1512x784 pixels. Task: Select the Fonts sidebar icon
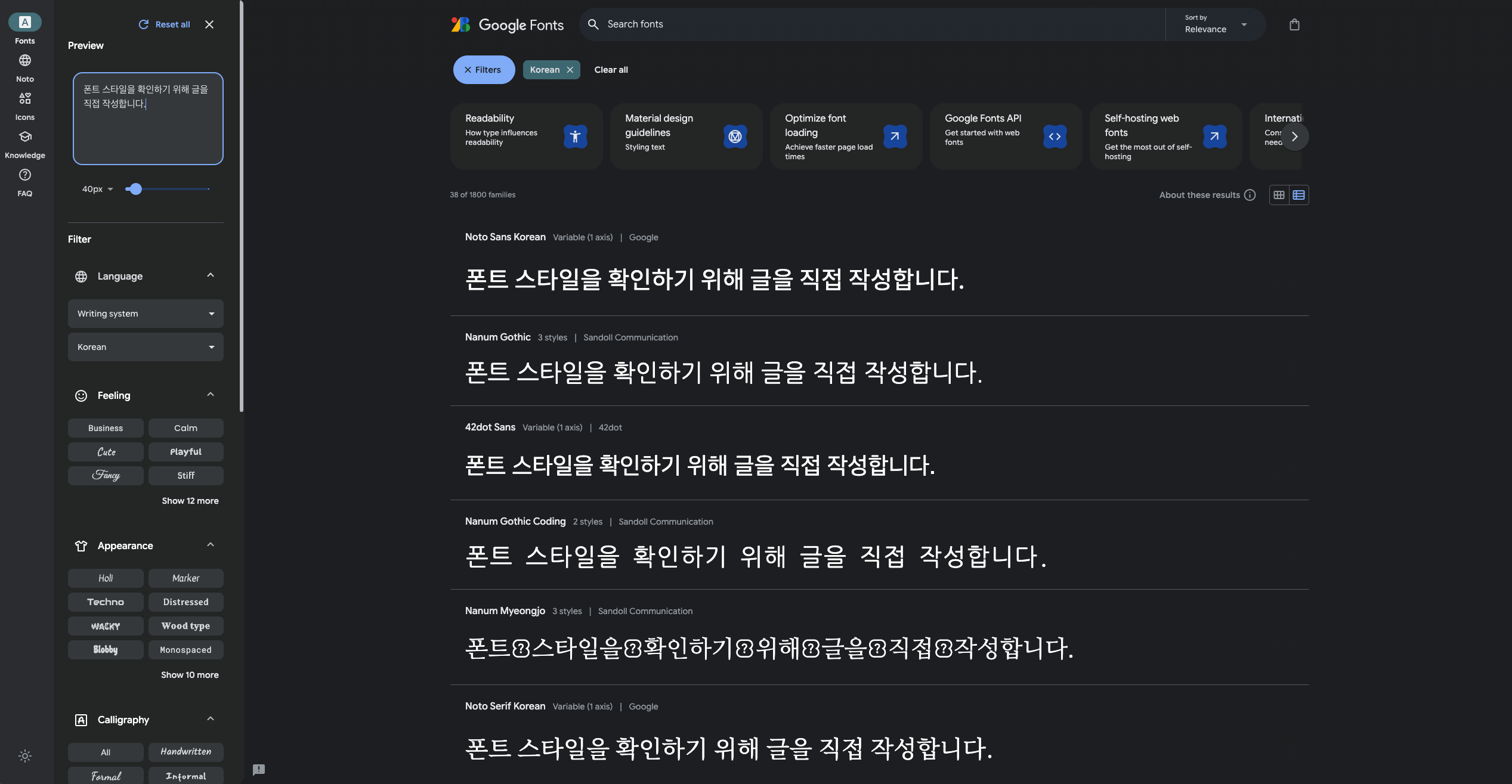24,22
